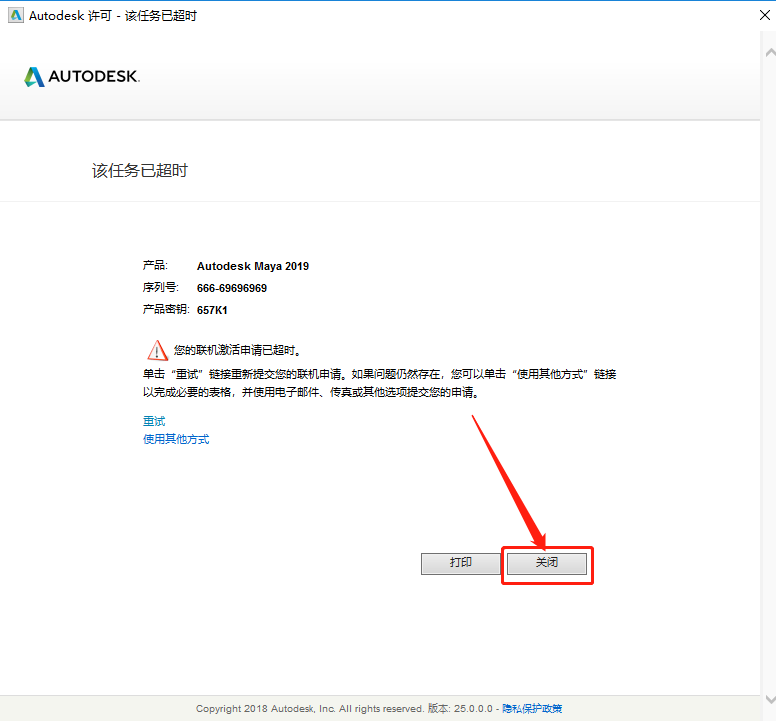Click the scrollbar up arrow
The height and width of the screenshot is (721, 776).
(x=770, y=52)
